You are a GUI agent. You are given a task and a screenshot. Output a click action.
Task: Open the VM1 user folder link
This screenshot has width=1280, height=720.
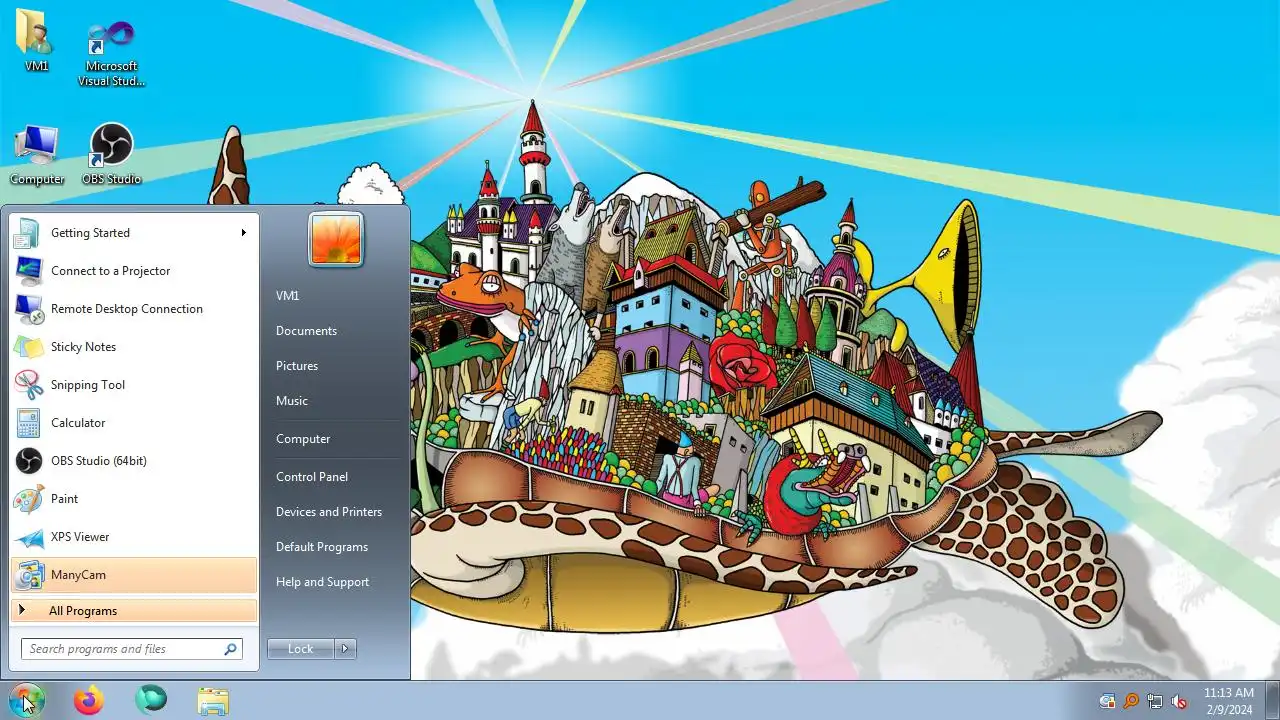click(287, 296)
